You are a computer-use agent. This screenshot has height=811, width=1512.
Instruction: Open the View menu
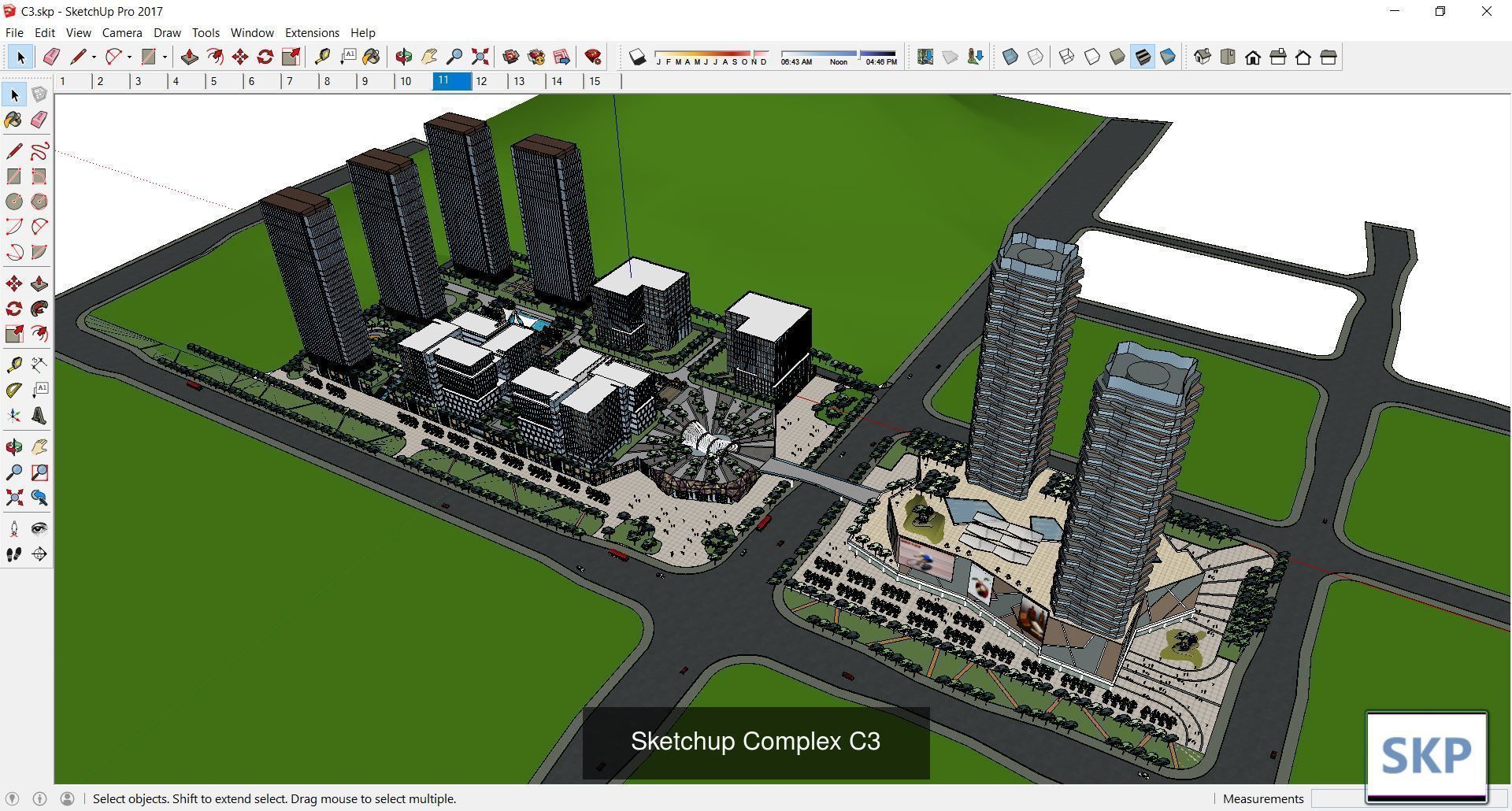[x=78, y=32]
